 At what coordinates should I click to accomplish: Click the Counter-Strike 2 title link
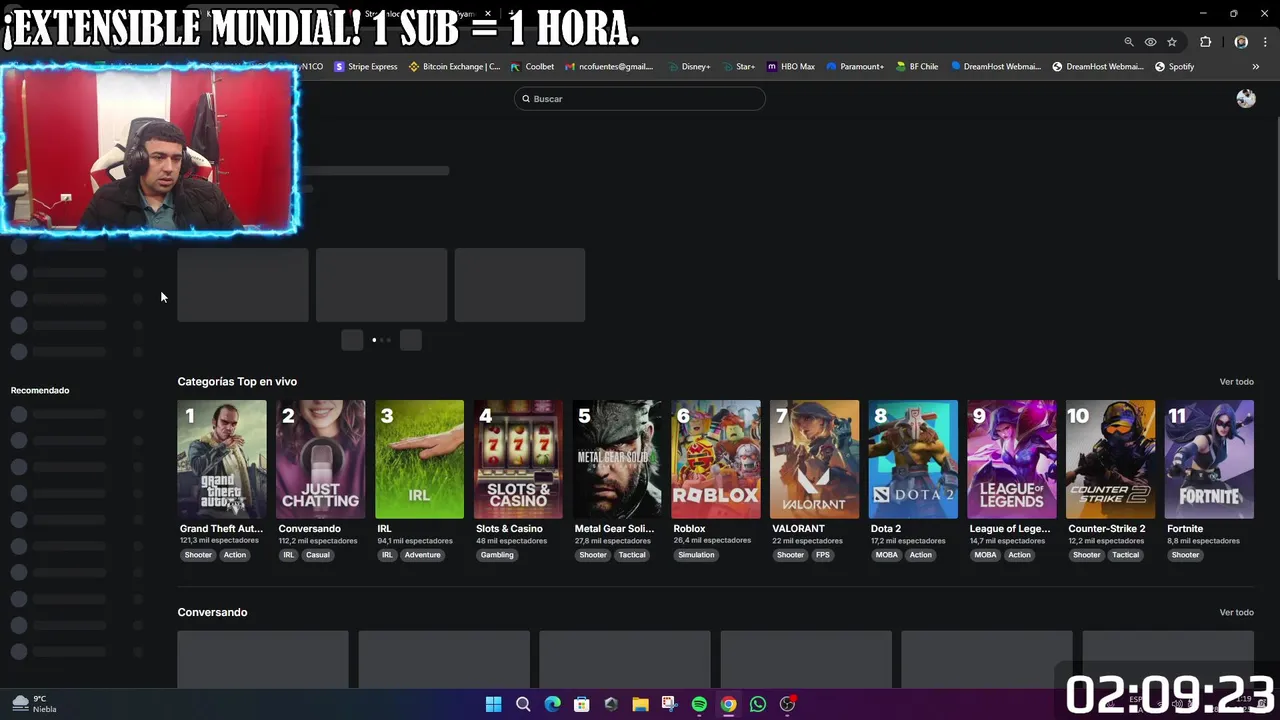tap(1107, 528)
